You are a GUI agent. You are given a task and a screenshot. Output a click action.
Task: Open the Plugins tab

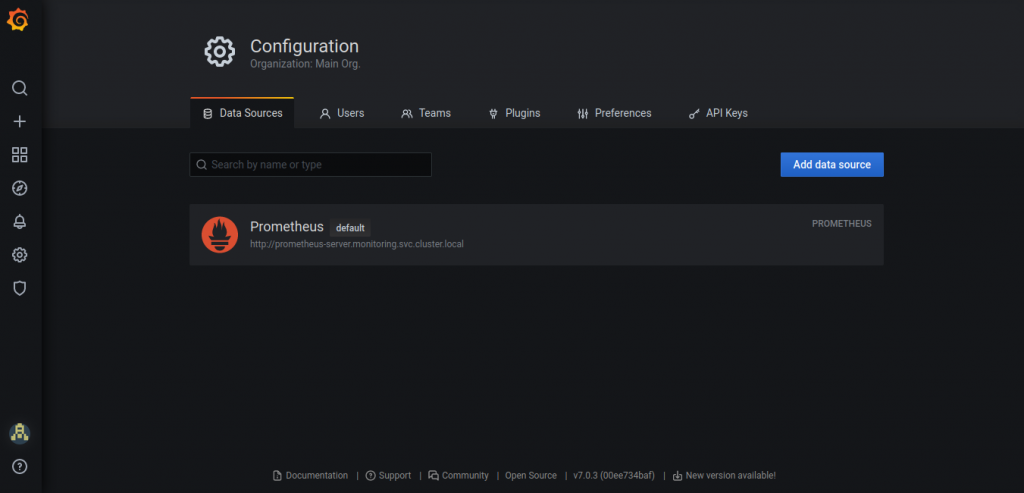point(513,113)
